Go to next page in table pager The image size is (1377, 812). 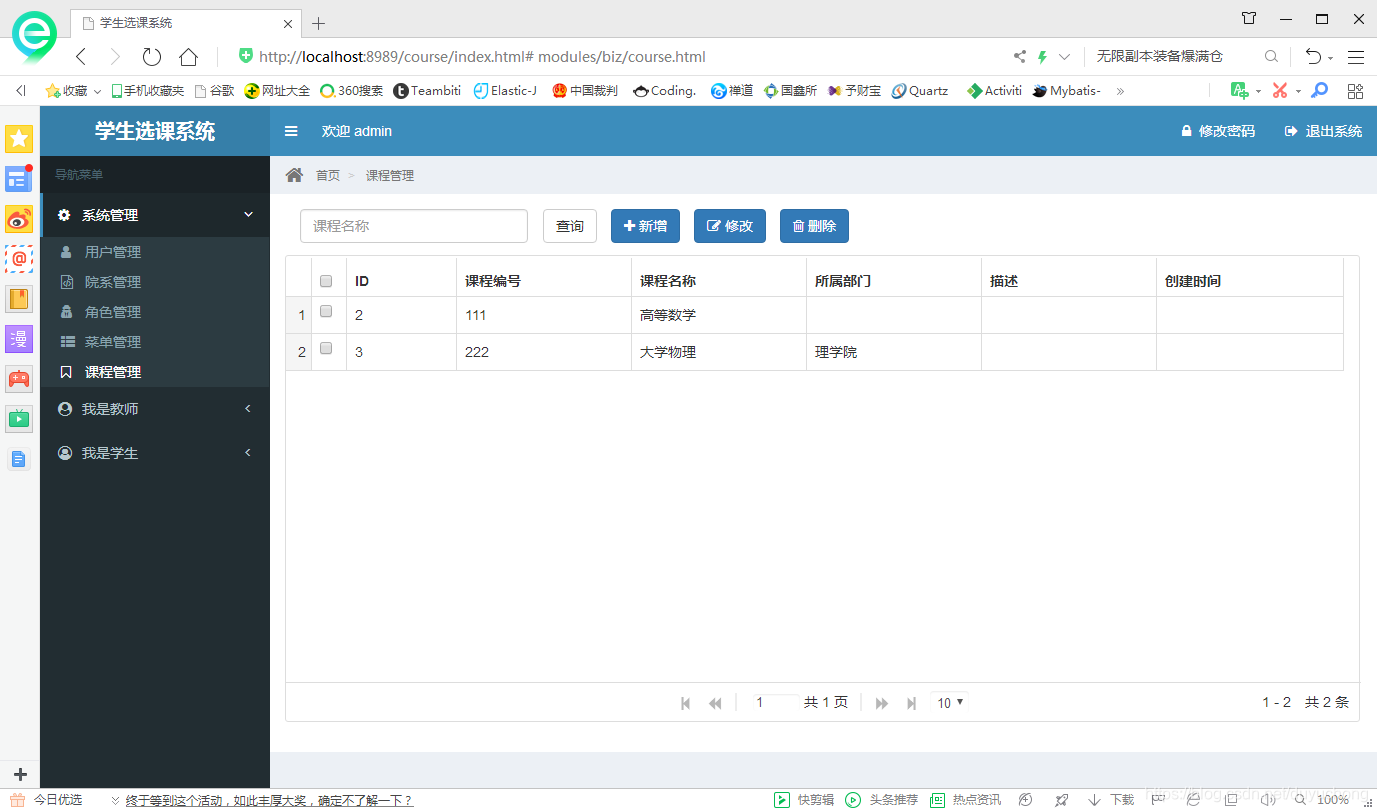coord(882,703)
